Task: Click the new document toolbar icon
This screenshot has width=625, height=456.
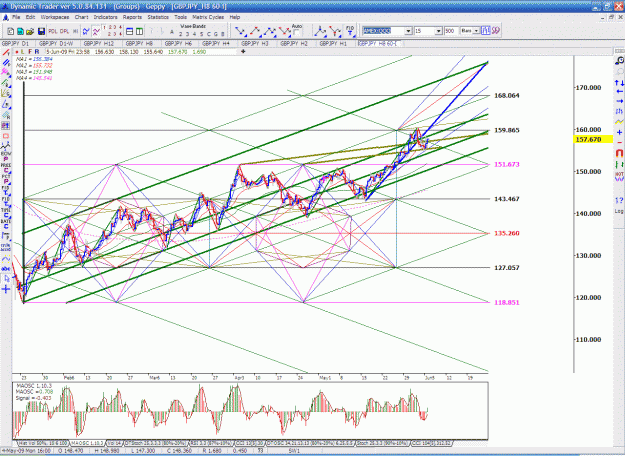Action: click(10, 31)
